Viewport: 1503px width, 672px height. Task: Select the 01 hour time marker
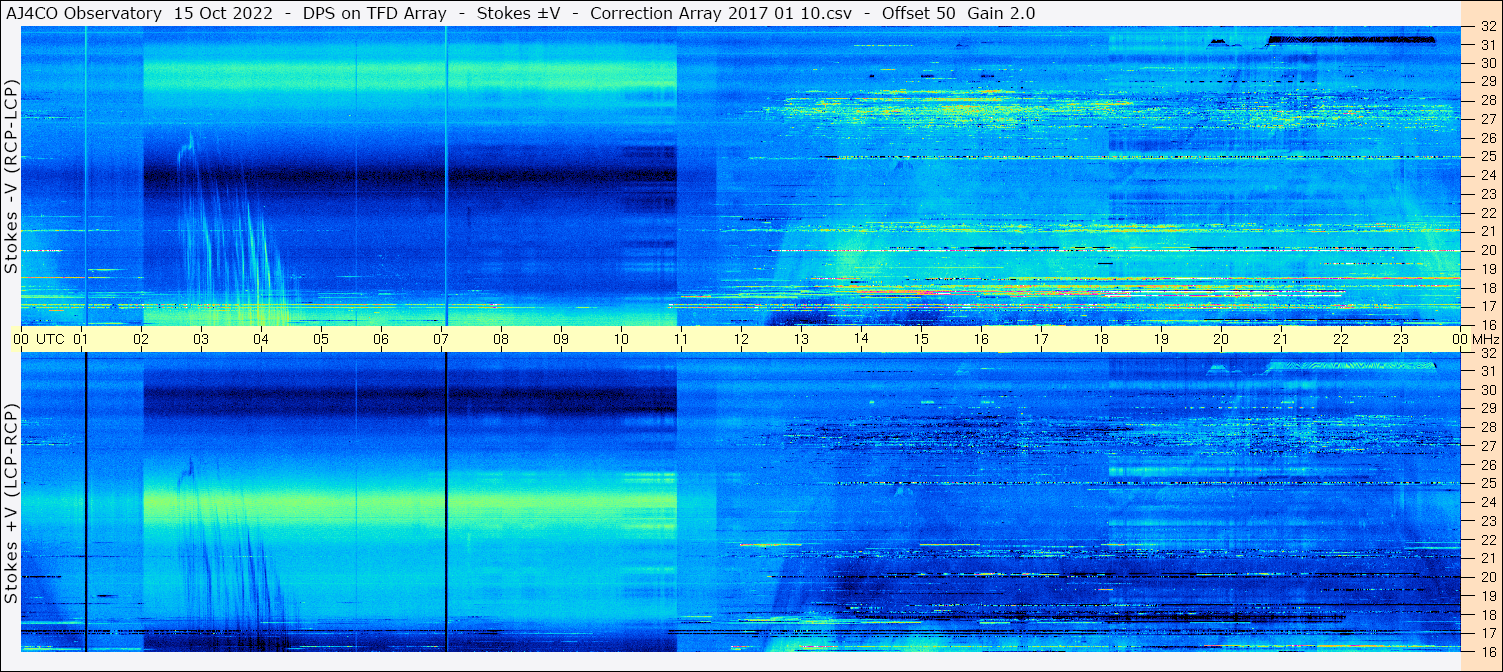pos(81,339)
